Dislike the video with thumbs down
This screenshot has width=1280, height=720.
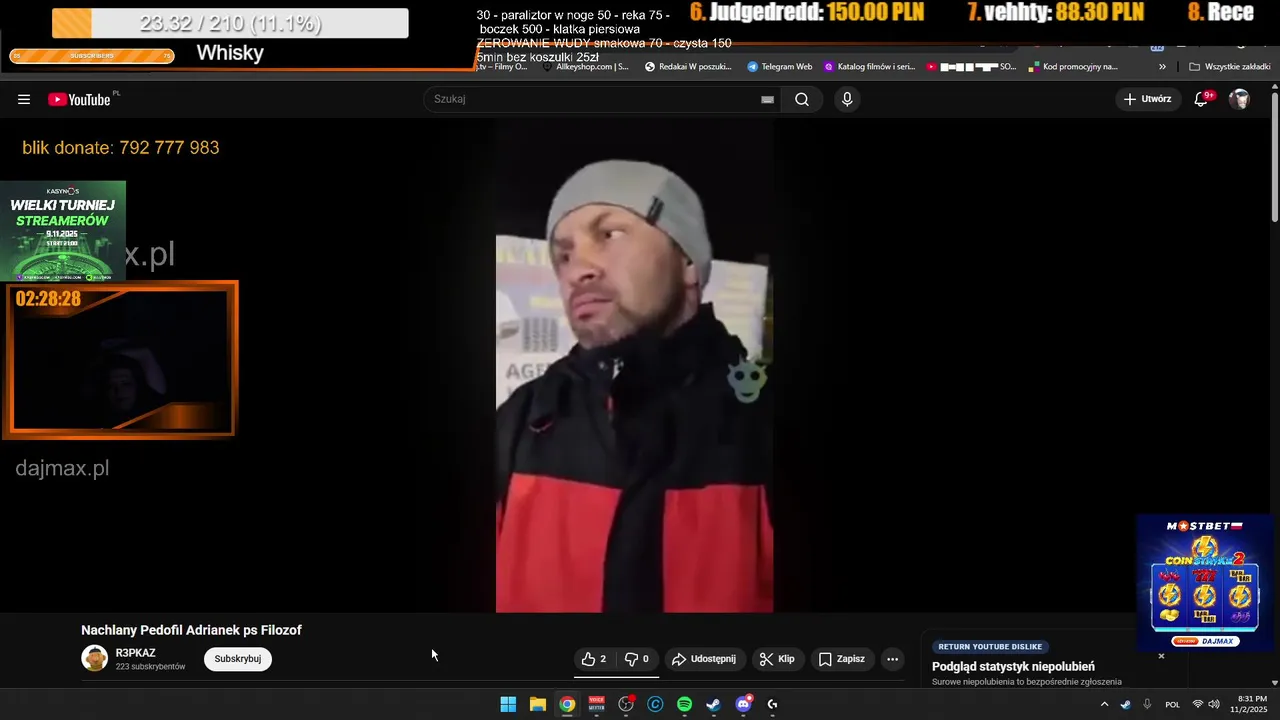click(x=637, y=659)
